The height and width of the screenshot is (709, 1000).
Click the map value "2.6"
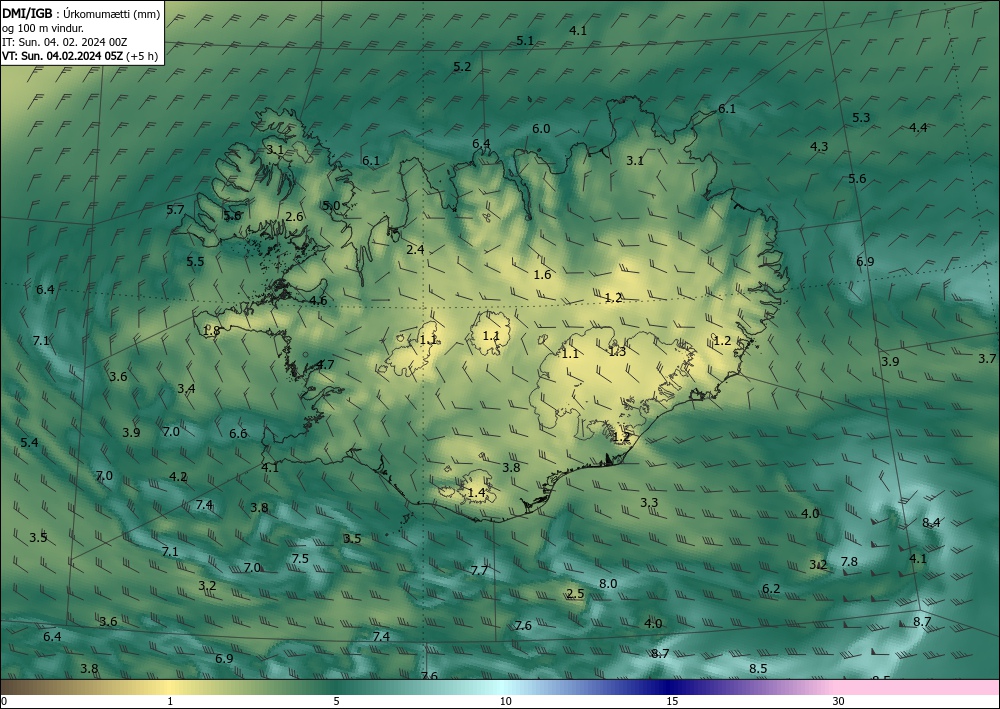point(294,217)
